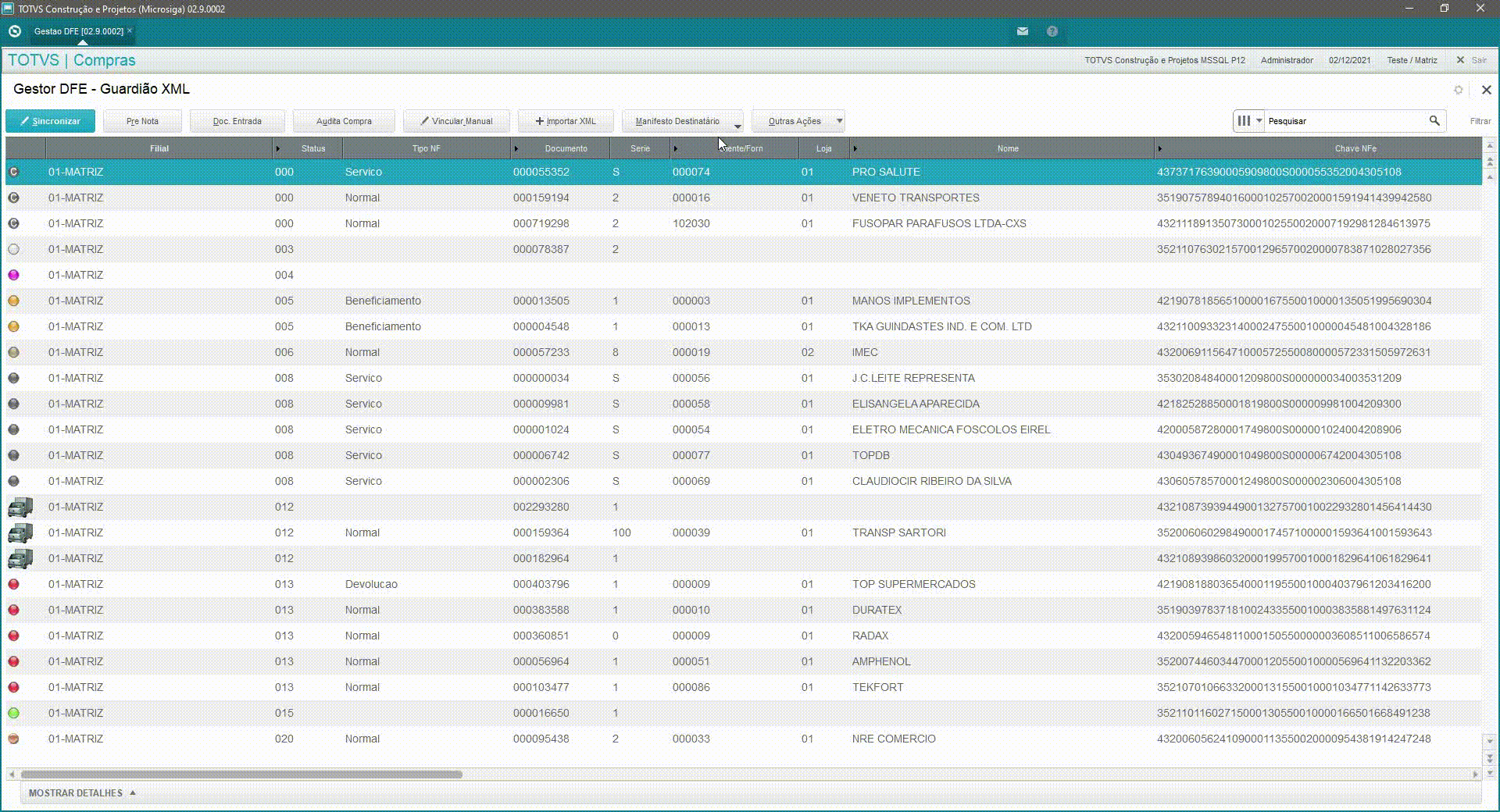Click red status circle of TEKFORT row
The image size is (1500, 812).
tap(13, 687)
